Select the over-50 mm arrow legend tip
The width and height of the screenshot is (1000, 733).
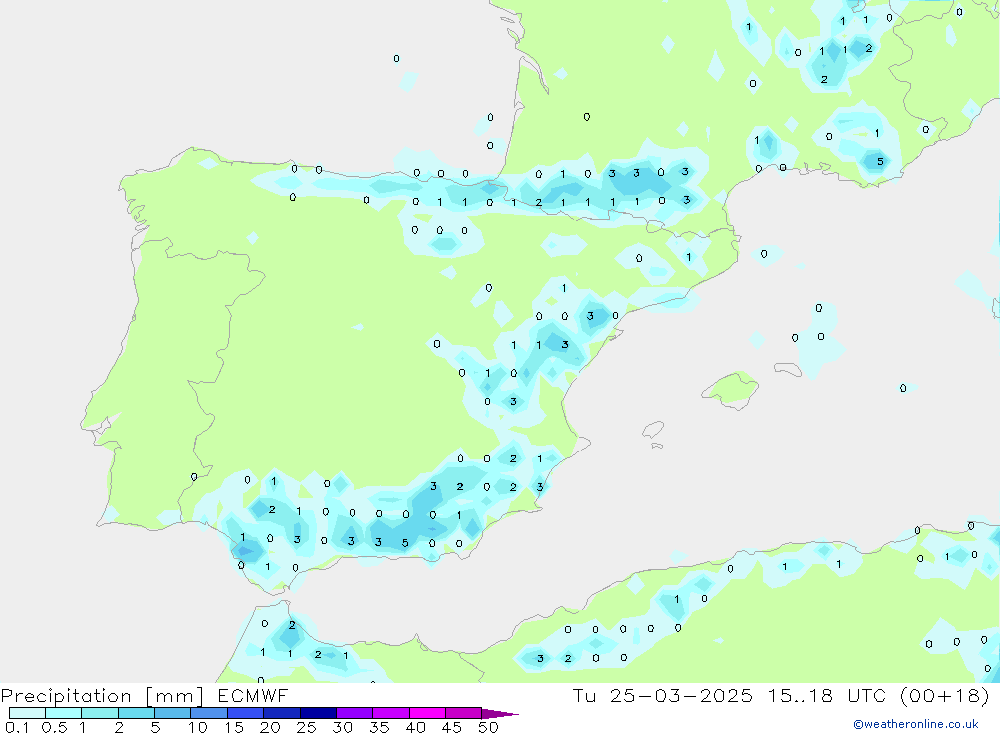tap(499, 713)
